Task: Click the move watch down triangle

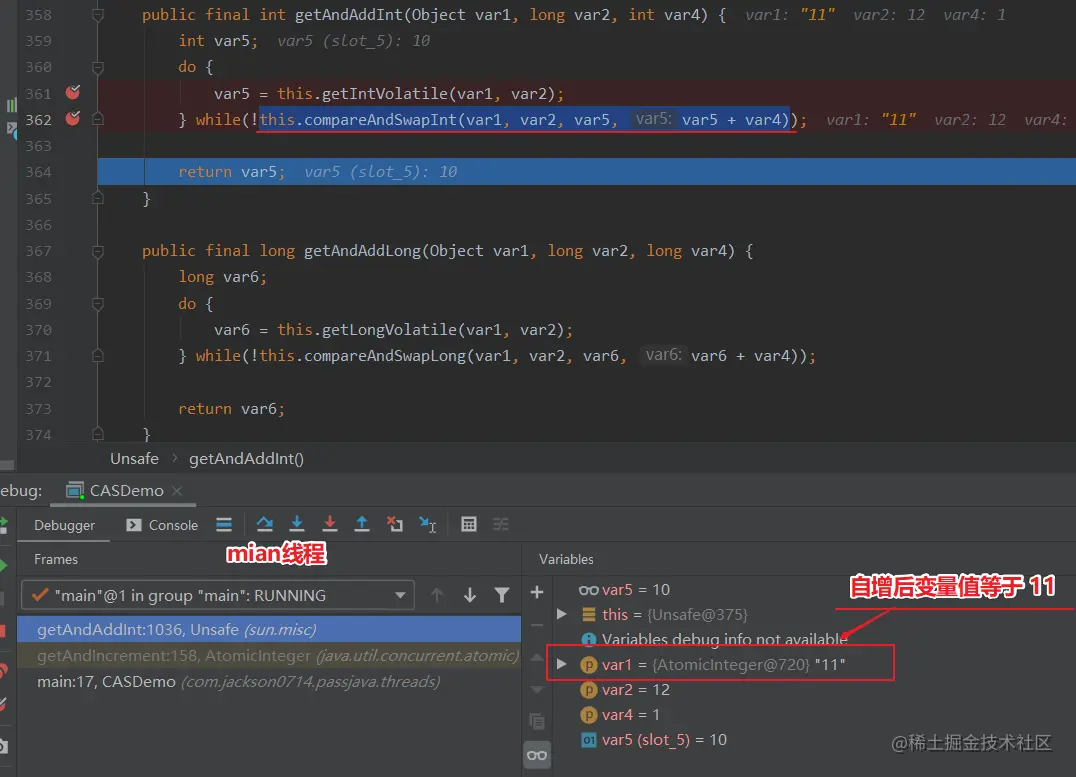Action: click(x=537, y=690)
